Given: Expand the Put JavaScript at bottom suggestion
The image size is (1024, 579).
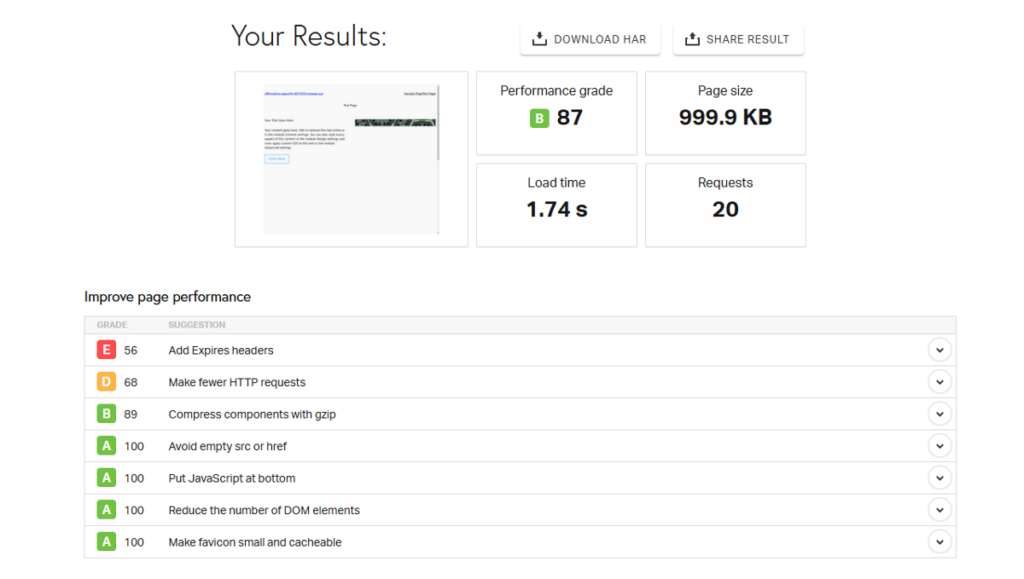Looking at the screenshot, I should (940, 478).
